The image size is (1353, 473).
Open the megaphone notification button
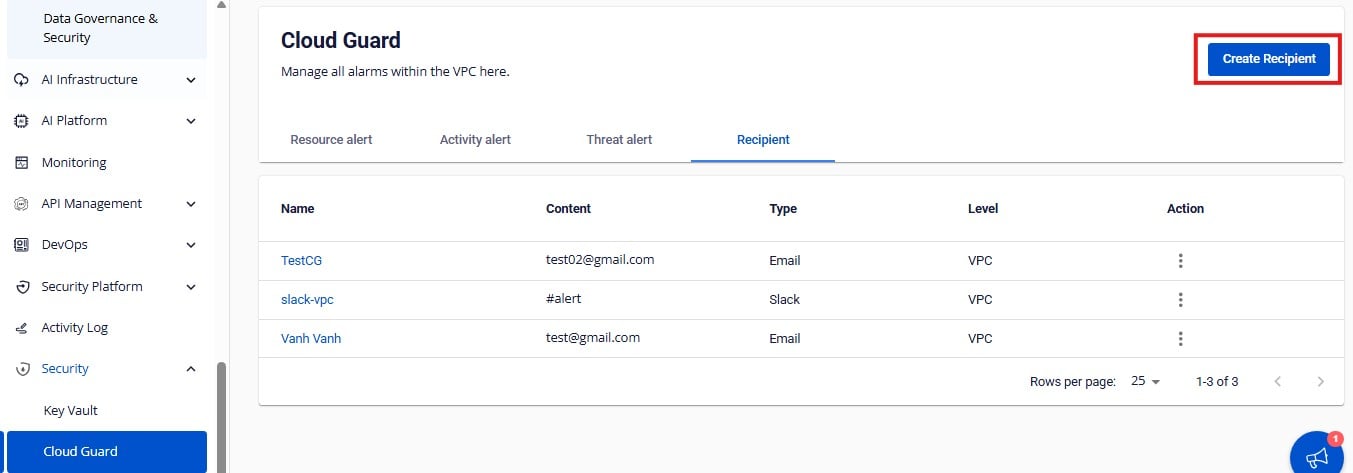(1317, 456)
